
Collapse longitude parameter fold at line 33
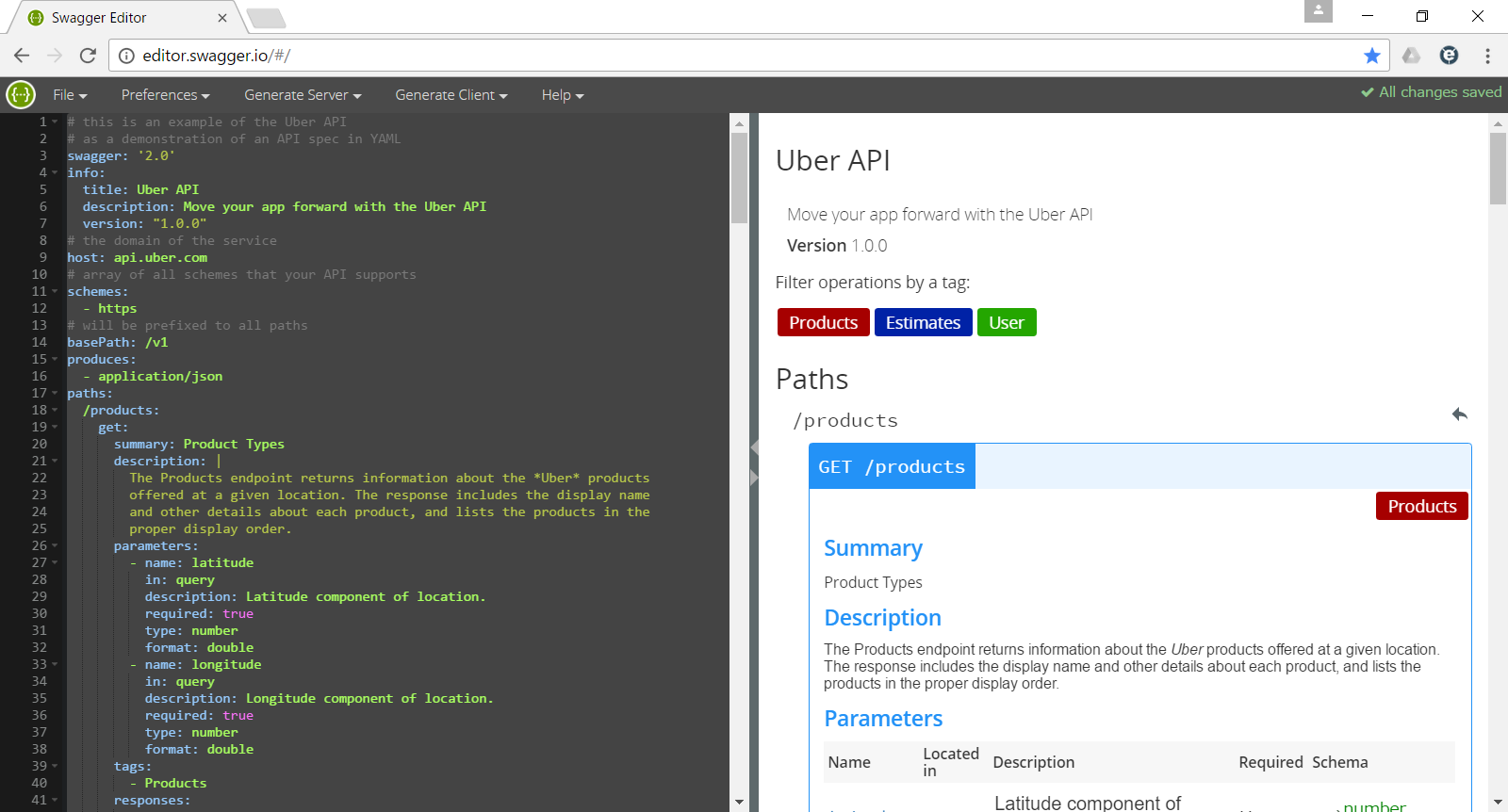coord(55,664)
